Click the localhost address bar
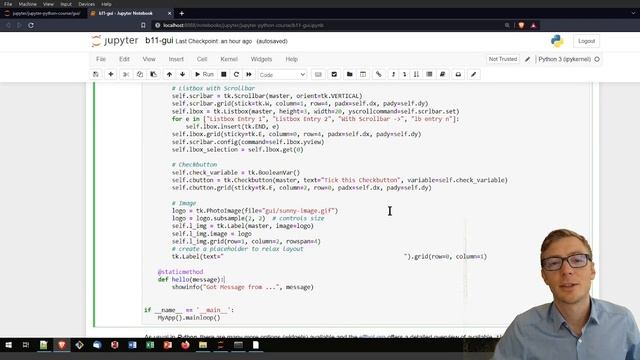This screenshot has width=640, height=360. [327, 25]
